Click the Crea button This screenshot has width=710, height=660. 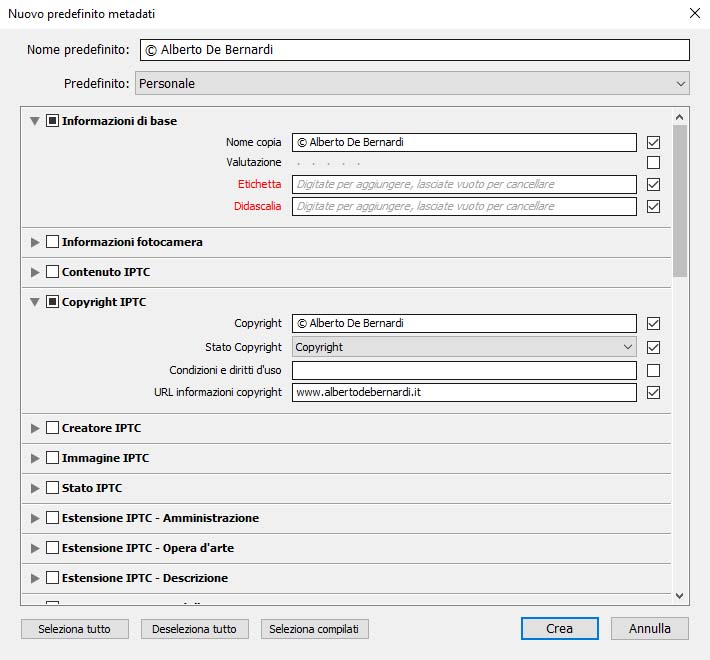point(559,629)
